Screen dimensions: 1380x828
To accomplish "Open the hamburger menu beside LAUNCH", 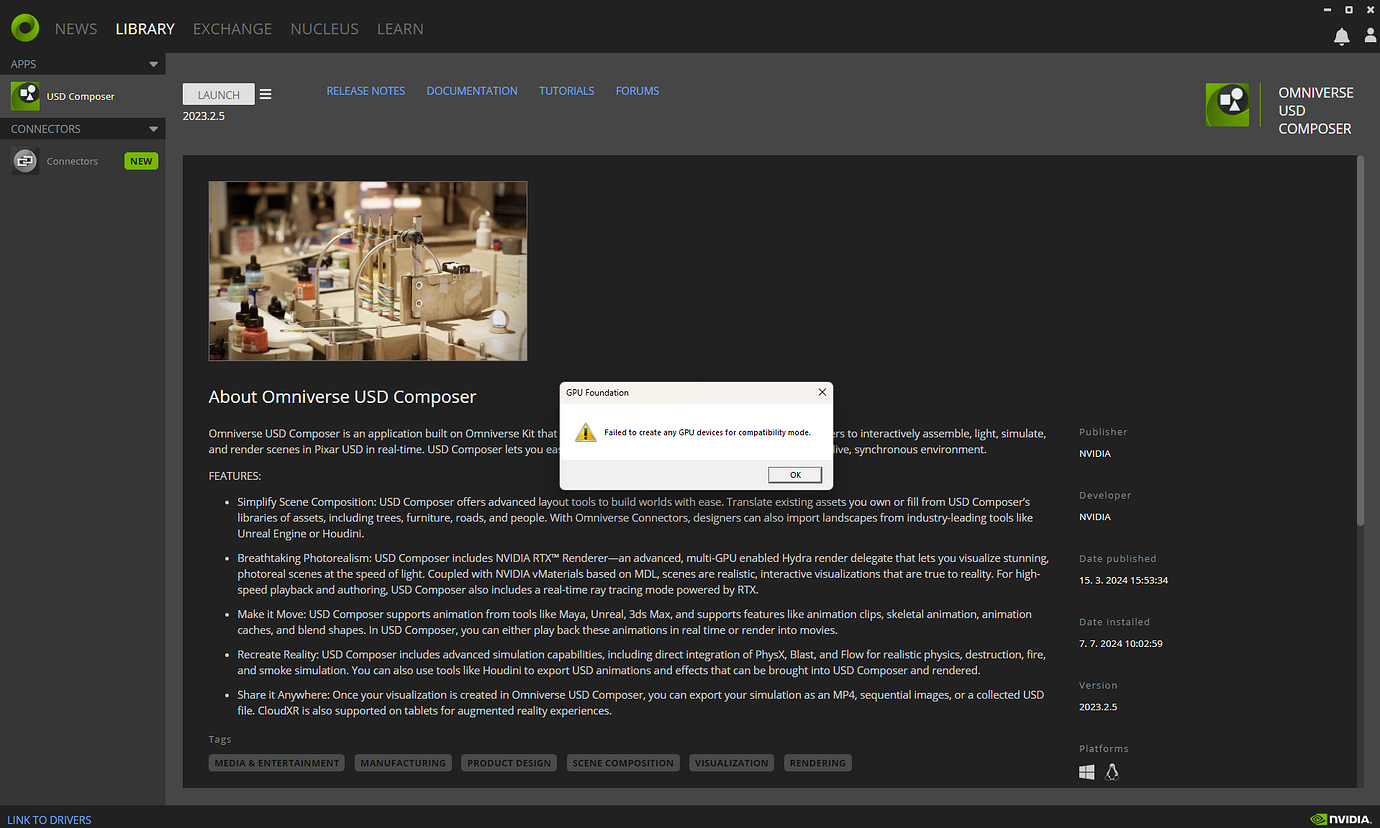I will click(265, 93).
